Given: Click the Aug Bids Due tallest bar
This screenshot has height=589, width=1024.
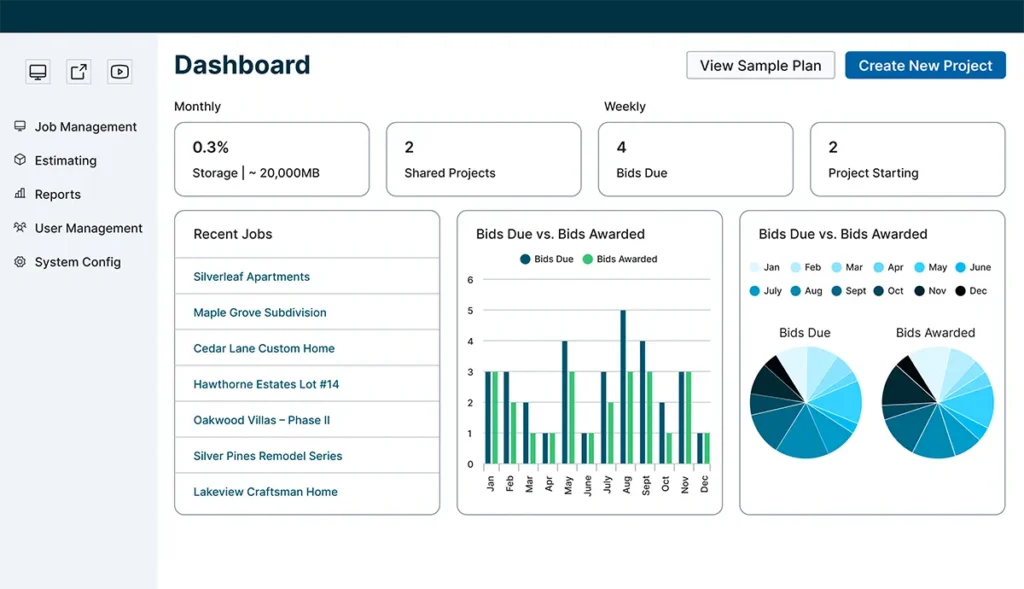Looking at the screenshot, I should coord(623,387).
